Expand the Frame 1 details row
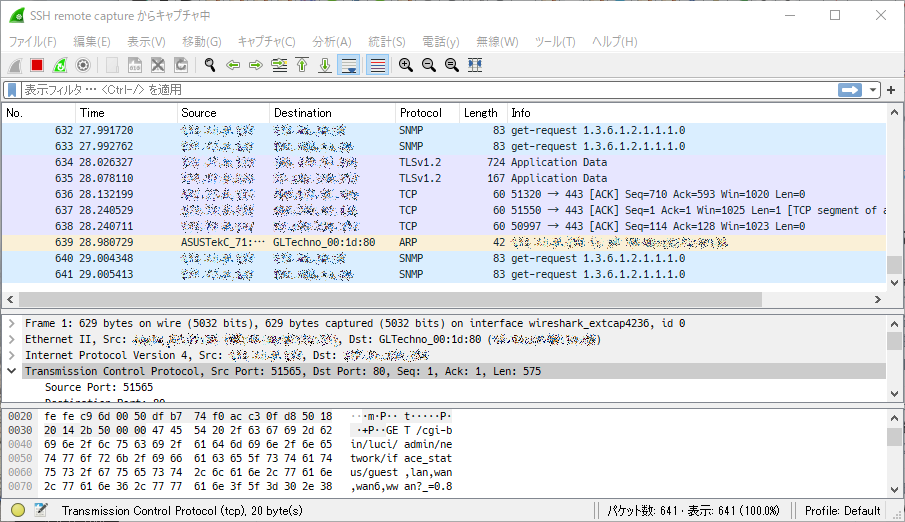Viewport: 905px width, 522px height. tap(12, 323)
